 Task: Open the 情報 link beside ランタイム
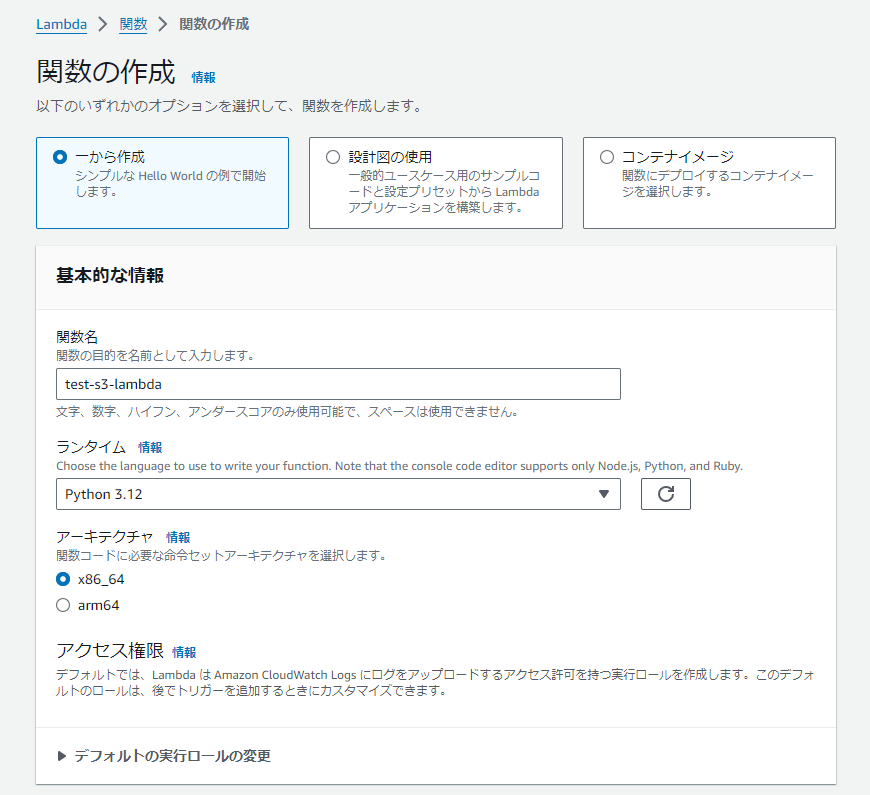pyautogui.click(x=150, y=447)
